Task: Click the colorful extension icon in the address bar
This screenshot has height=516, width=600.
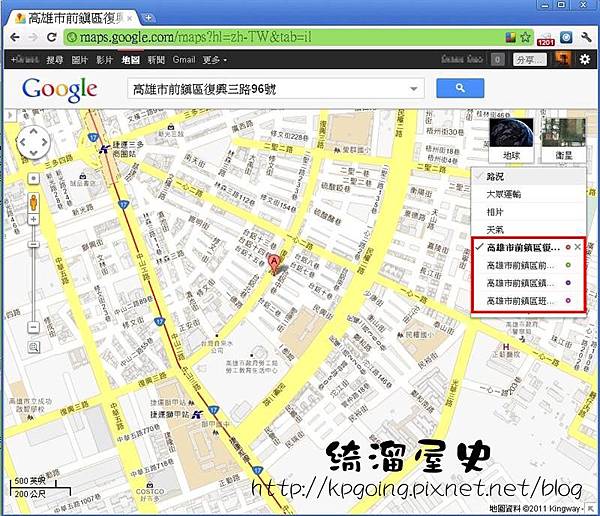Action: pos(511,37)
